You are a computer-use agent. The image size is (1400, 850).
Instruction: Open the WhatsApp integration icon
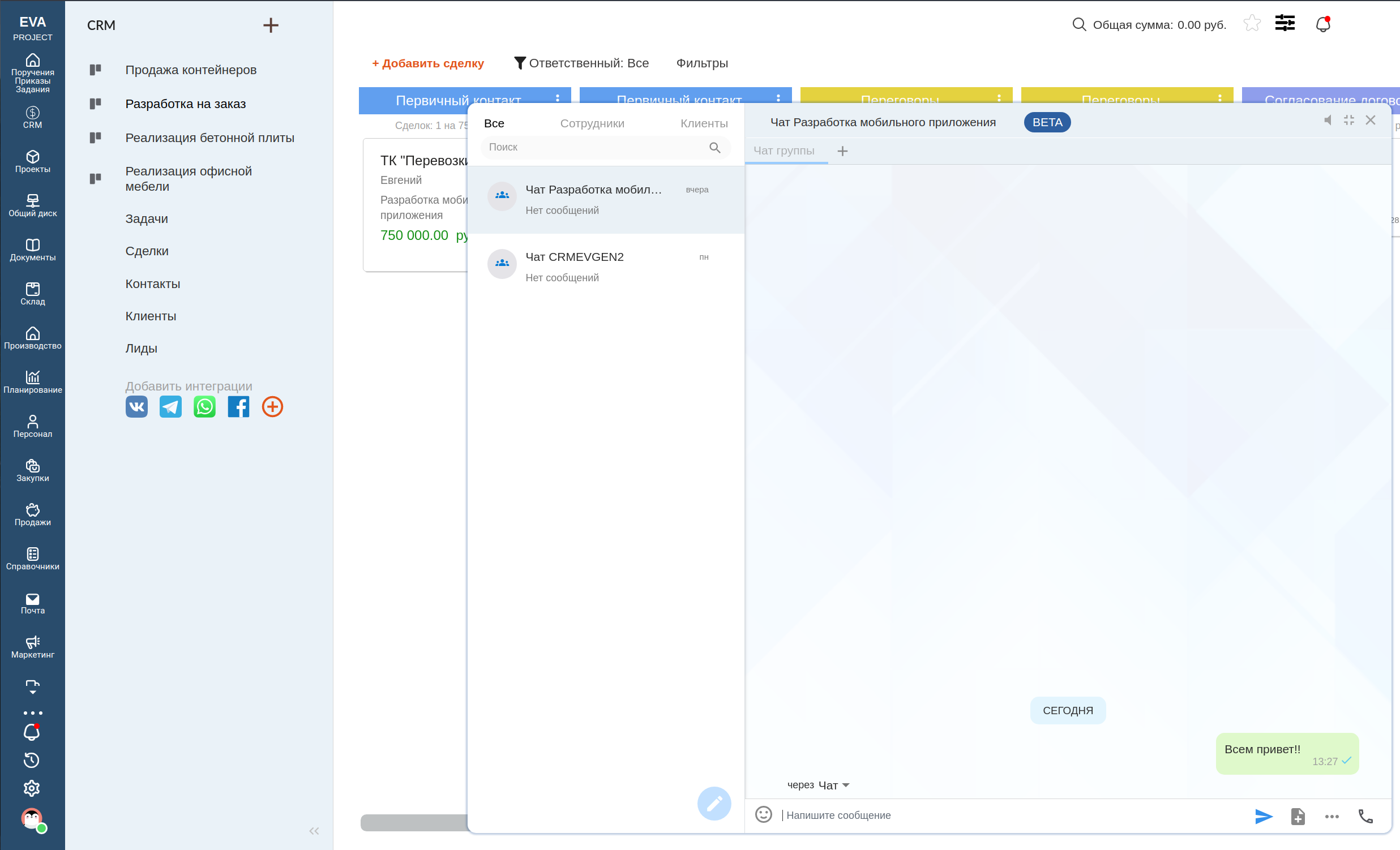tap(204, 406)
